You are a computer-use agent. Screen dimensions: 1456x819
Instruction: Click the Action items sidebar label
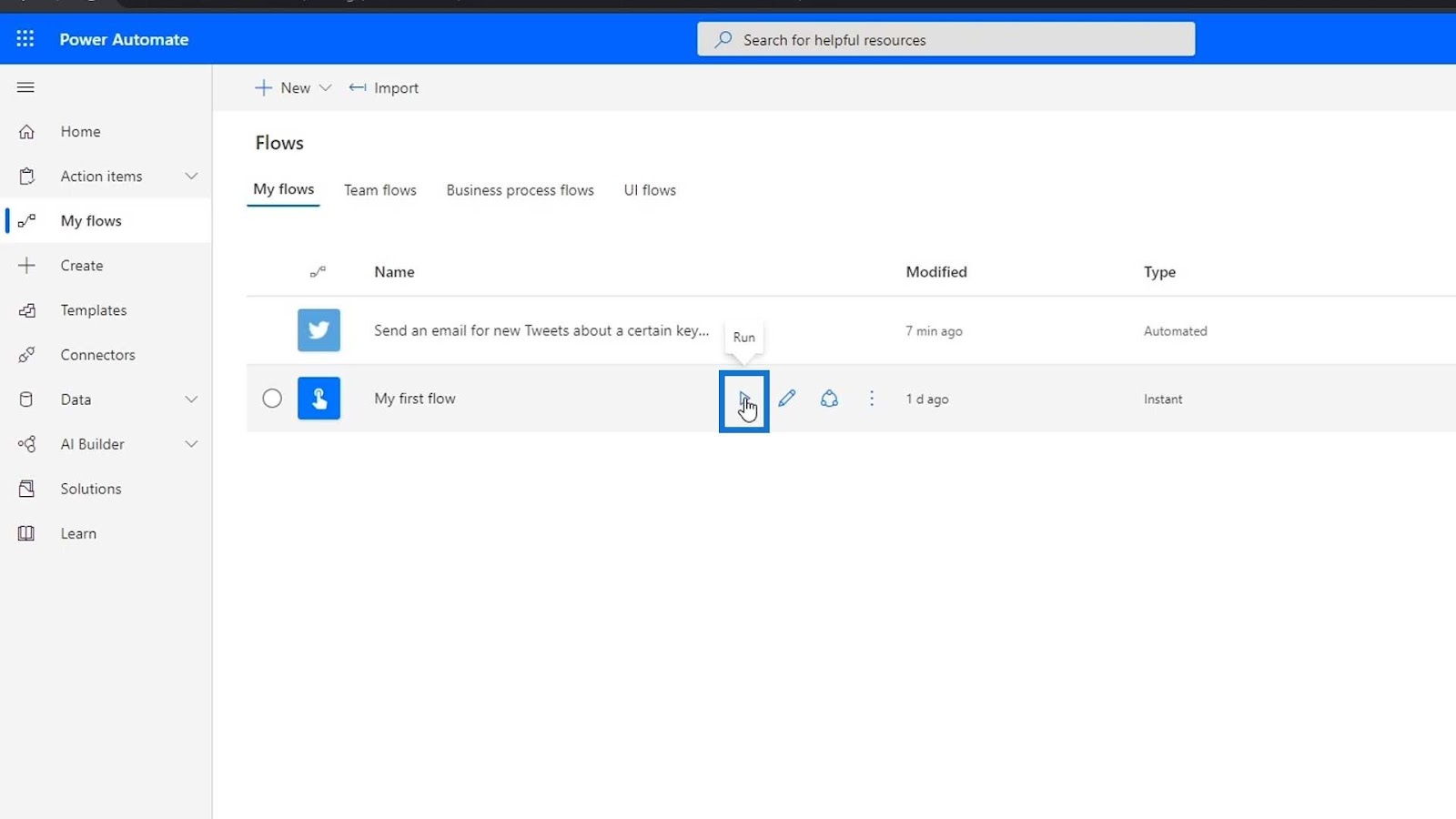coord(102,177)
